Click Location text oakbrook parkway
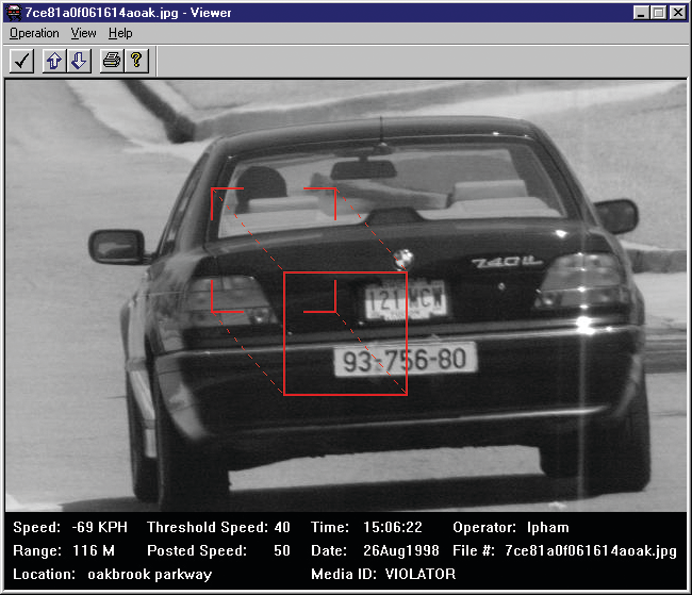 point(150,574)
